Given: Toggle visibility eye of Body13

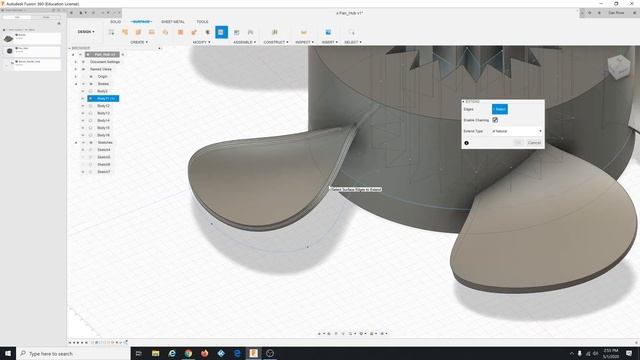Looking at the screenshot, I should (x=83, y=113).
